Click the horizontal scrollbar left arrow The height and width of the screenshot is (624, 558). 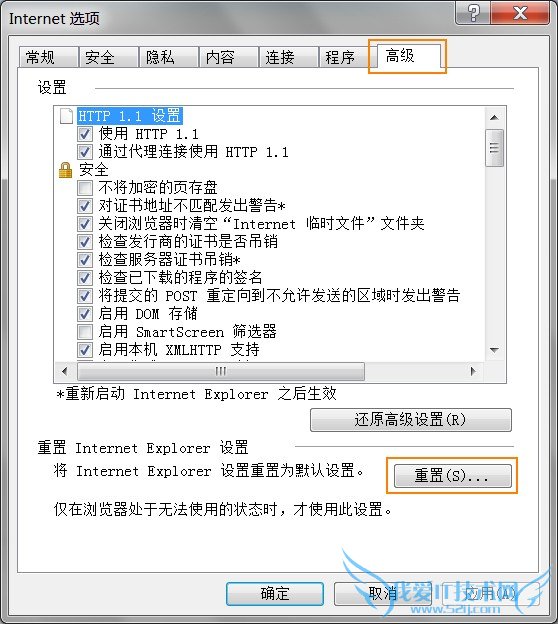click(x=65, y=371)
